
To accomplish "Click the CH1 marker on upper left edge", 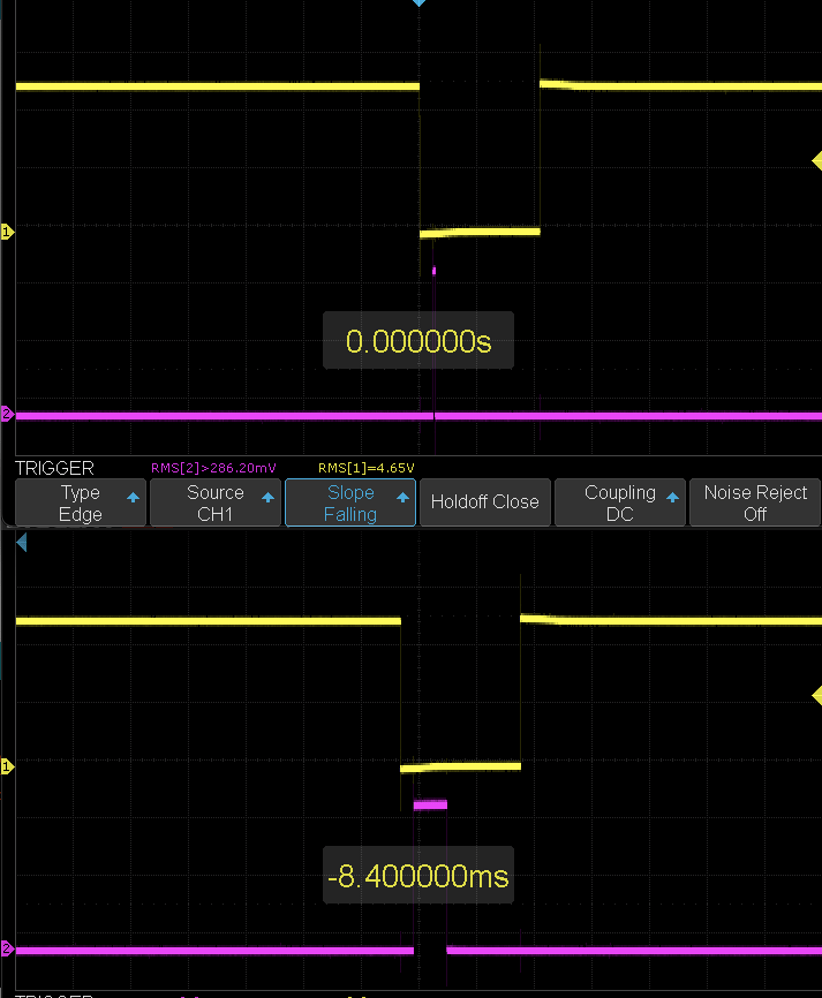I will pos(7,230).
